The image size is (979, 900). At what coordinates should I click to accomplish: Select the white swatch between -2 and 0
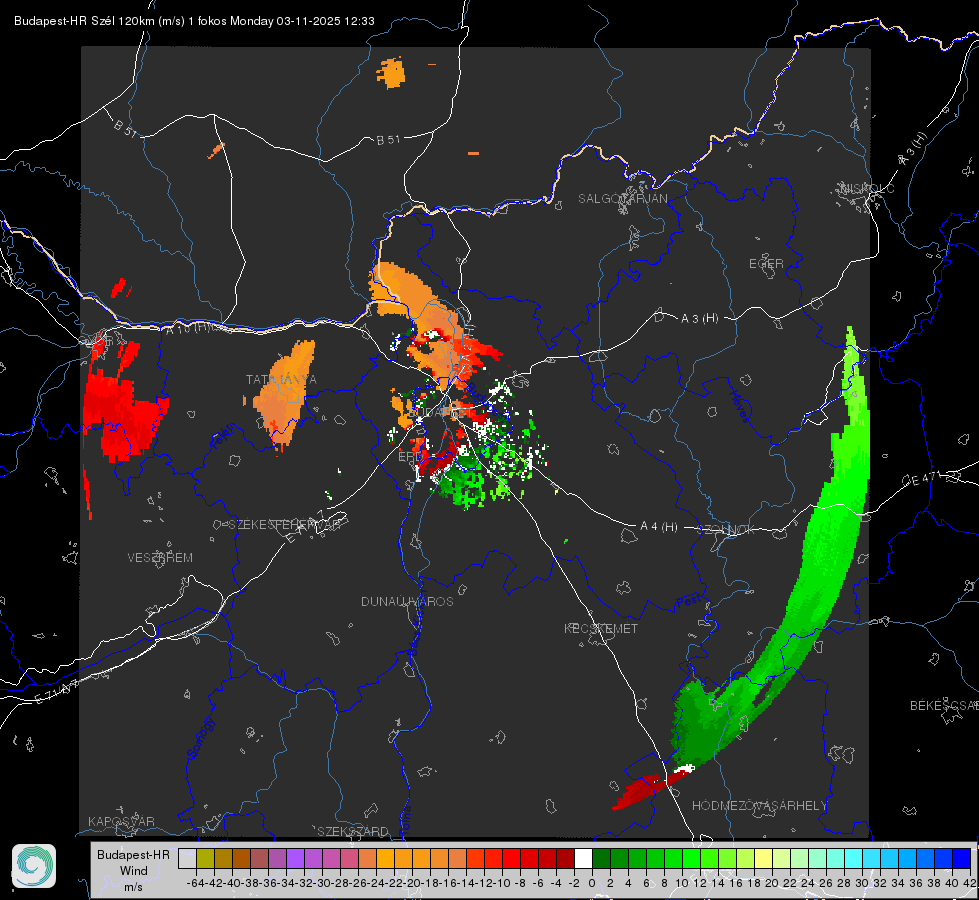point(584,858)
